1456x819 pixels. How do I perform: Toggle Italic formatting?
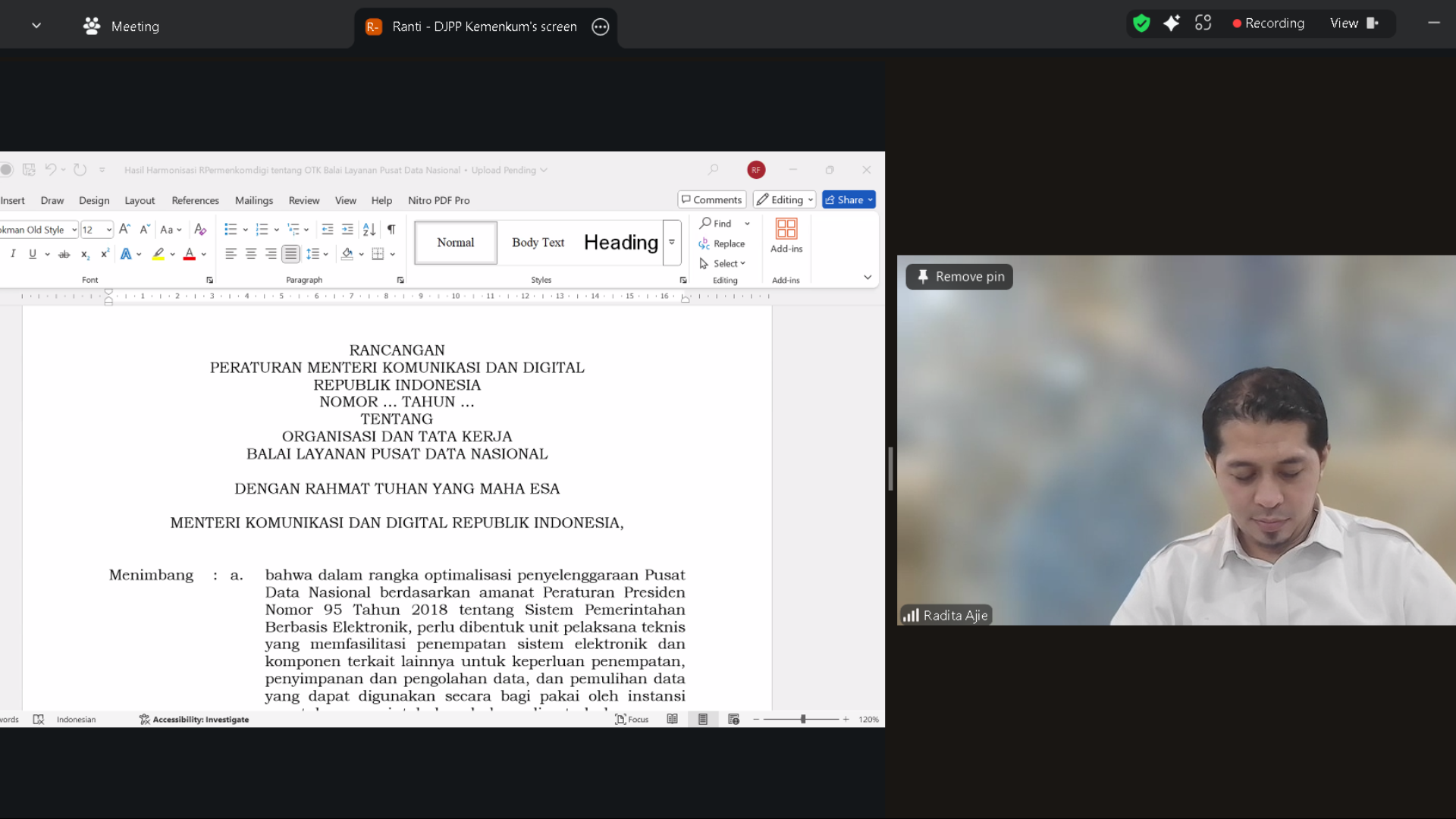coord(13,254)
